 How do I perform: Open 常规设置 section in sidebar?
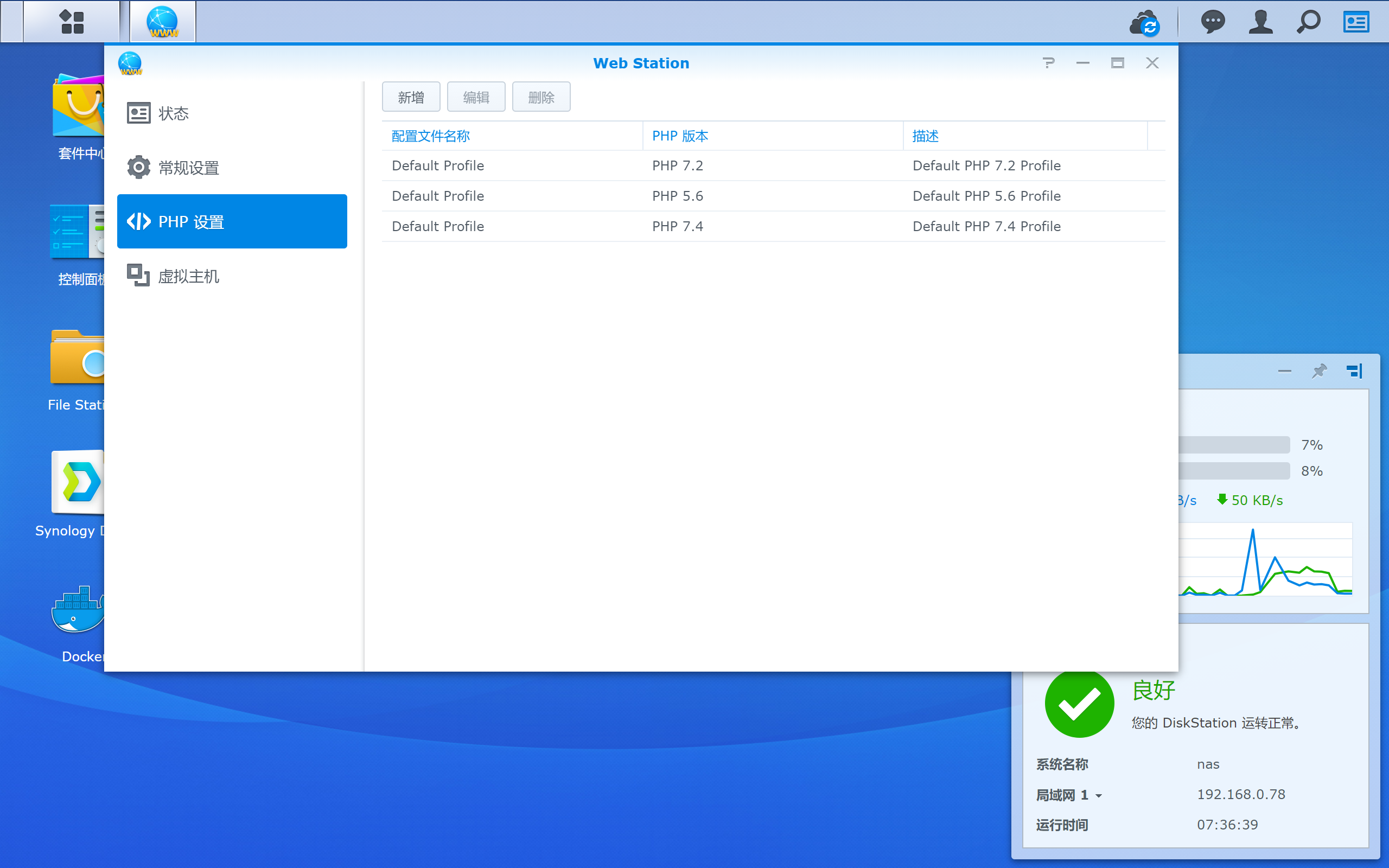(x=232, y=168)
